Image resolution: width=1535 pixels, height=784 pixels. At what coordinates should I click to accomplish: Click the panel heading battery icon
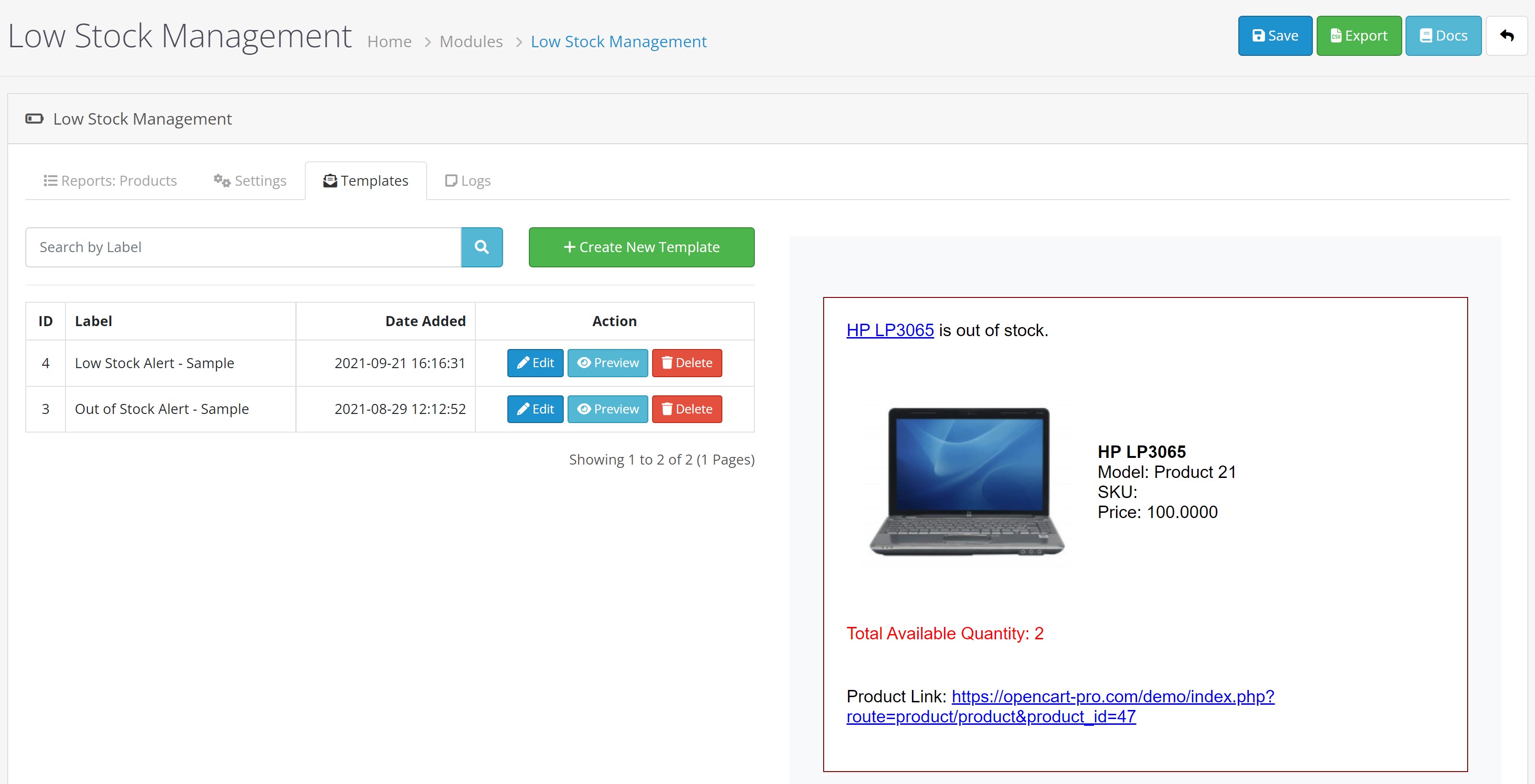[34, 118]
